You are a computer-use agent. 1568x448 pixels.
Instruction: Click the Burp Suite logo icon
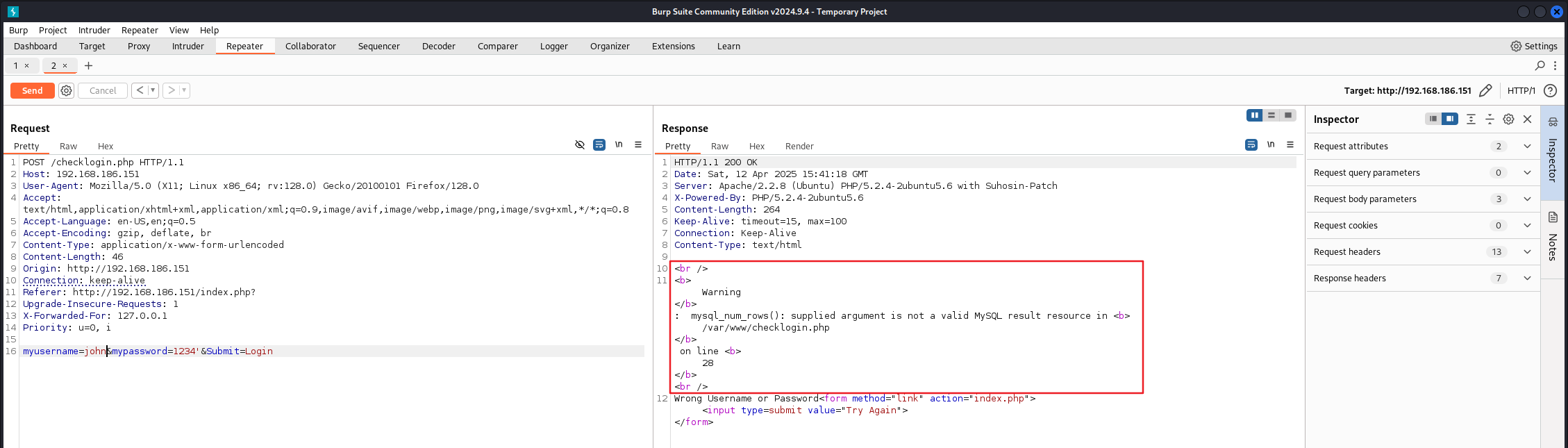pyautogui.click(x=12, y=11)
